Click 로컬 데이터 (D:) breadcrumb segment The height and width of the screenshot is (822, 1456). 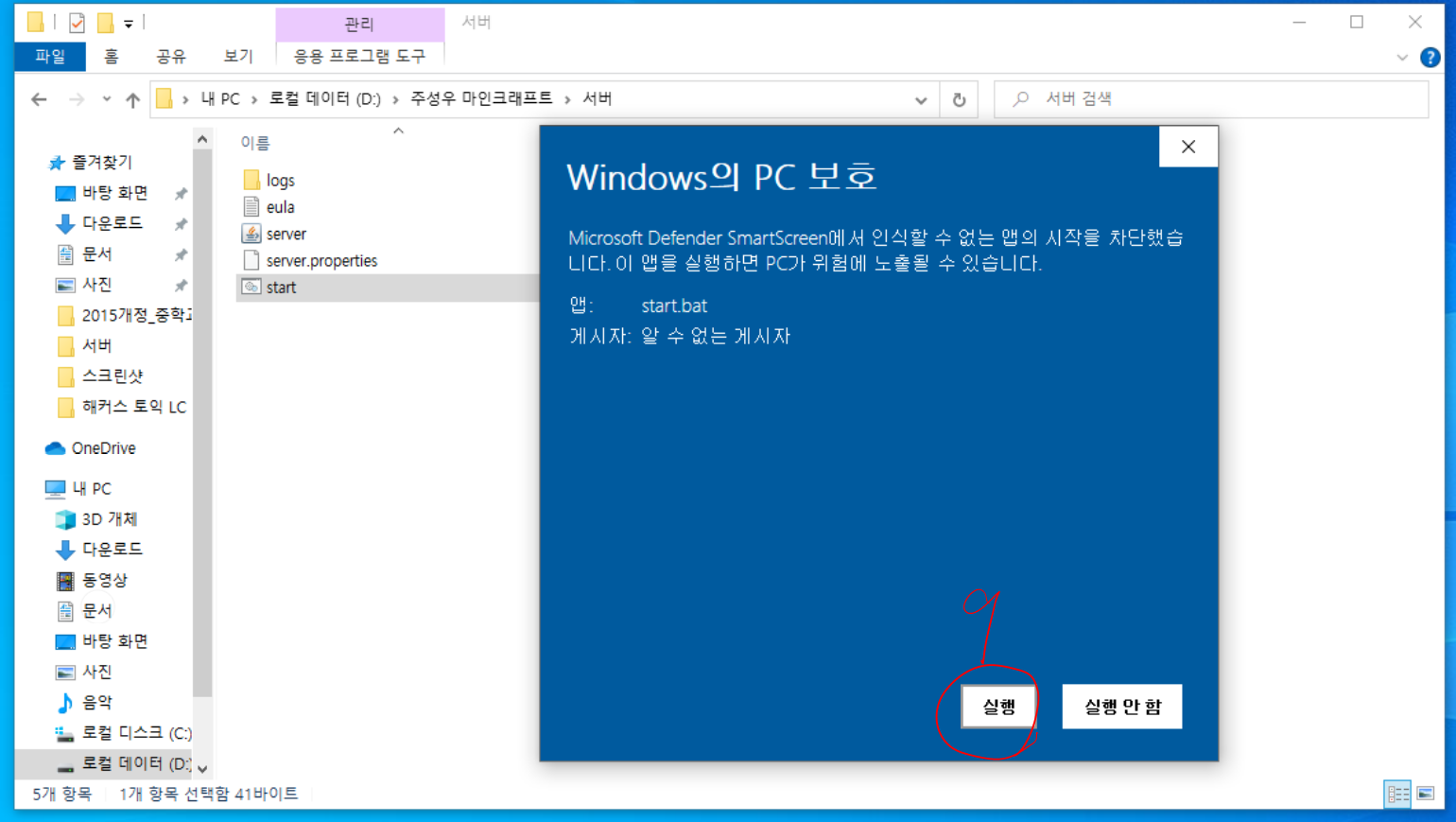tap(324, 99)
